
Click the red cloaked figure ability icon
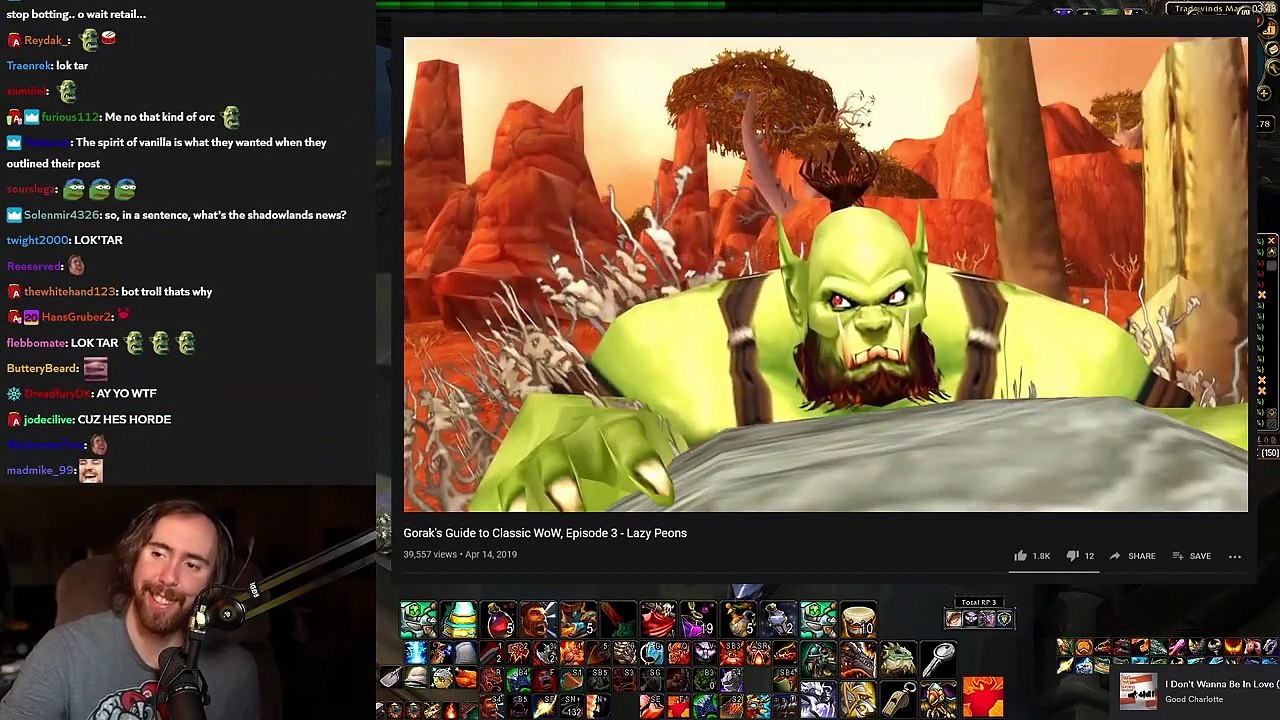pyautogui.click(x=659, y=620)
